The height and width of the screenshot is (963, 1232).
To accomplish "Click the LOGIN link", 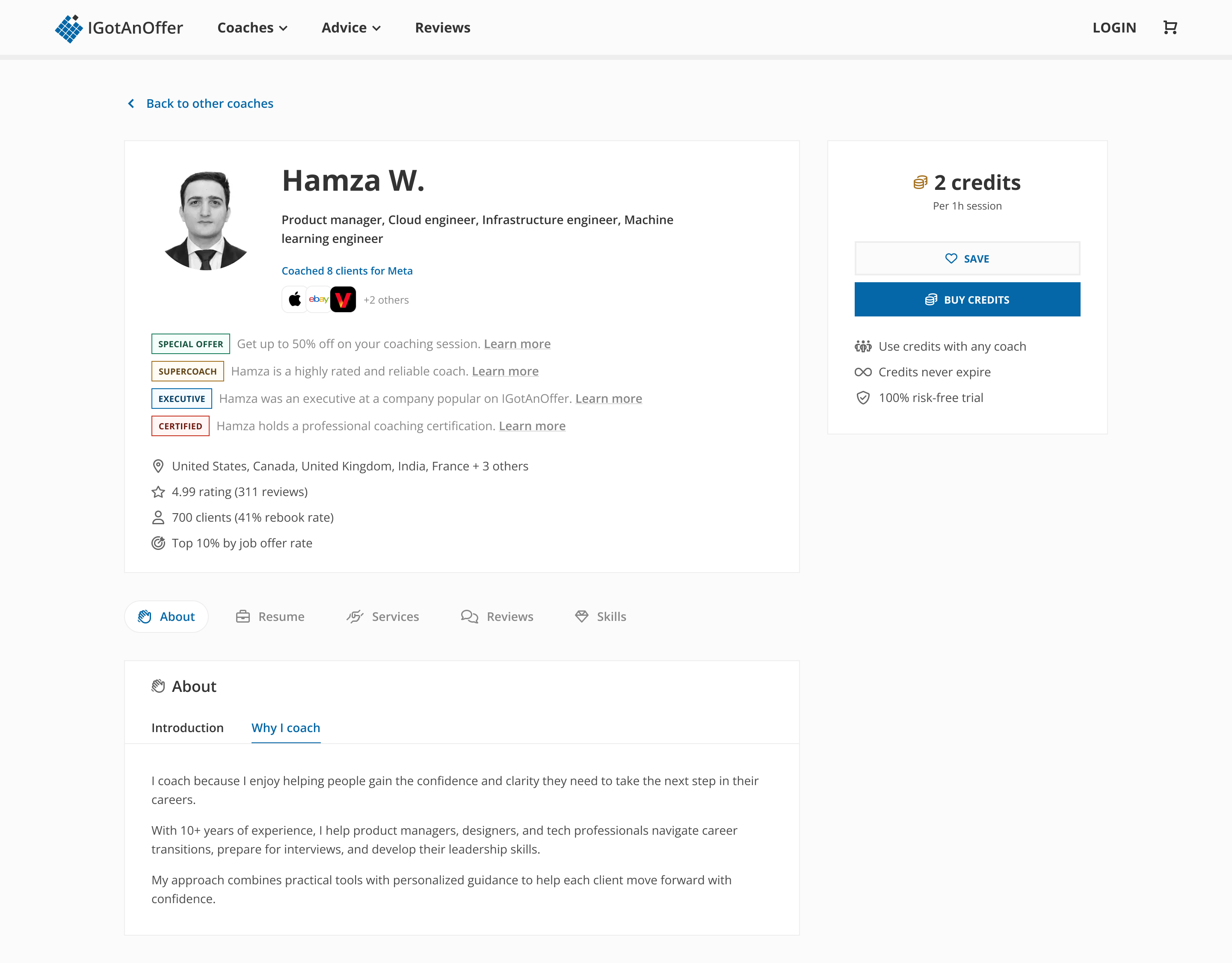I will [x=1114, y=28].
